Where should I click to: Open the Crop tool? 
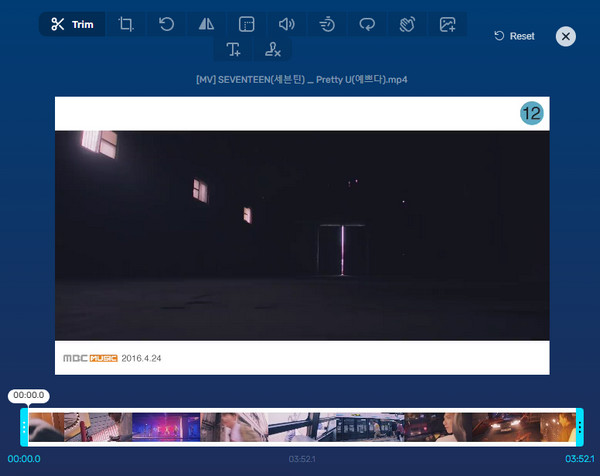pyautogui.click(x=126, y=24)
